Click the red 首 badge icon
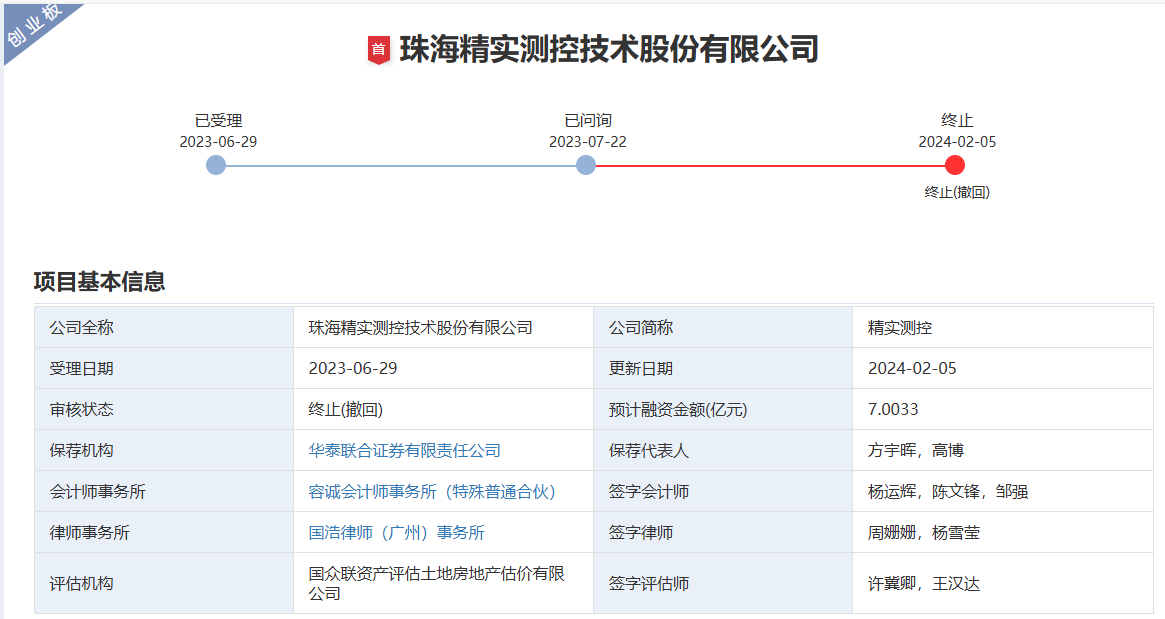The width and height of the screenshot is (1165, 619). [x=378, y=50]
